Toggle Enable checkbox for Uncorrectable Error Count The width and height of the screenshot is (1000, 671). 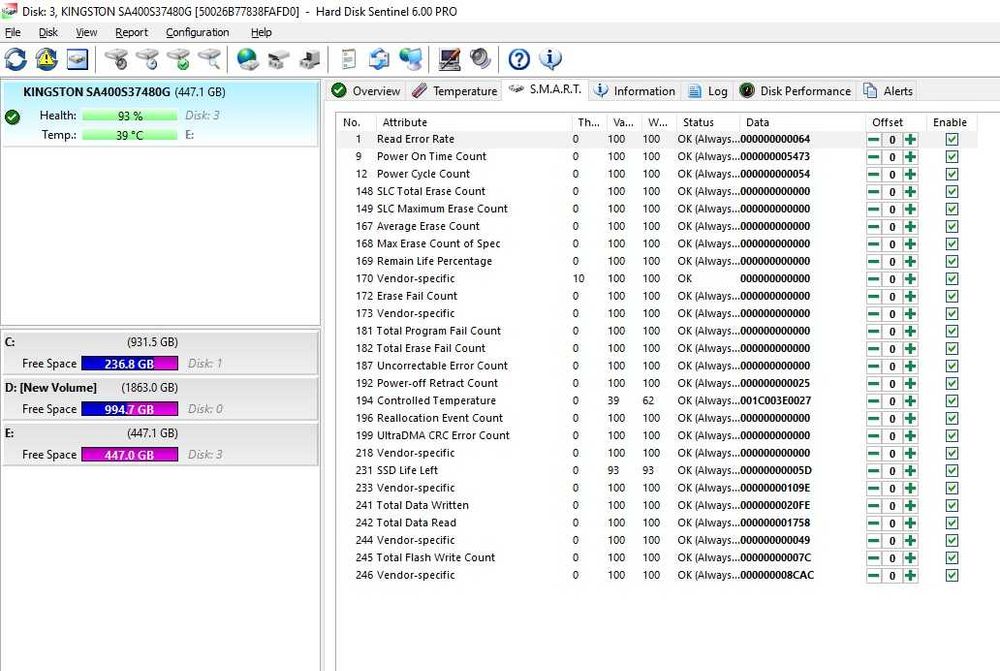(x=952, y=366)
